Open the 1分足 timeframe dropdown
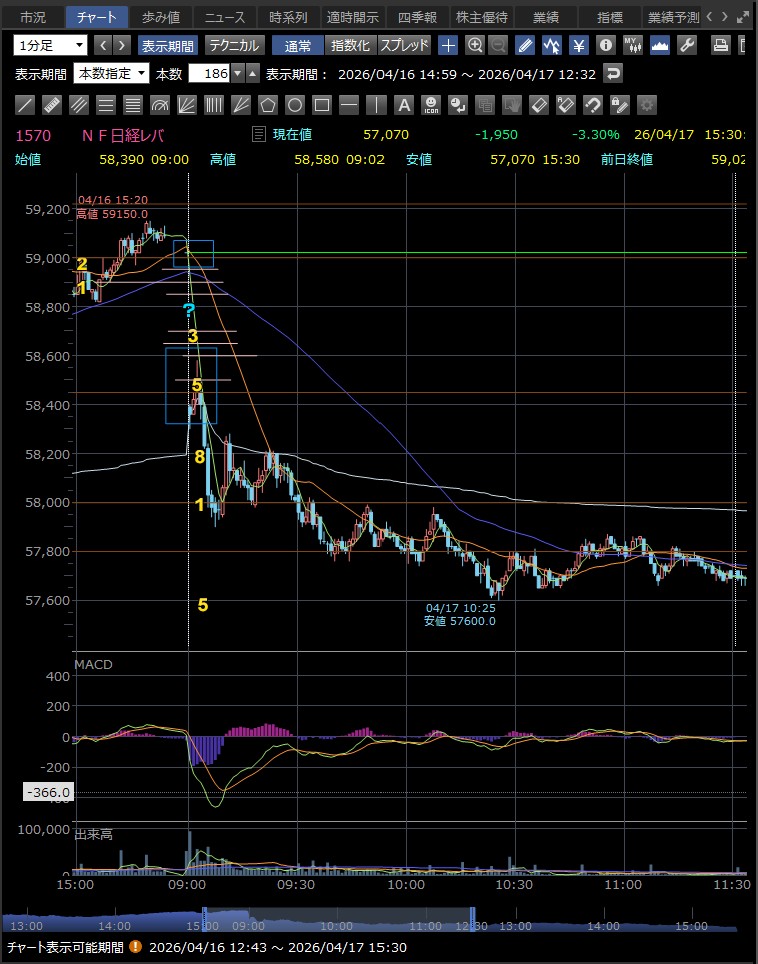 [x=51, y=45]
